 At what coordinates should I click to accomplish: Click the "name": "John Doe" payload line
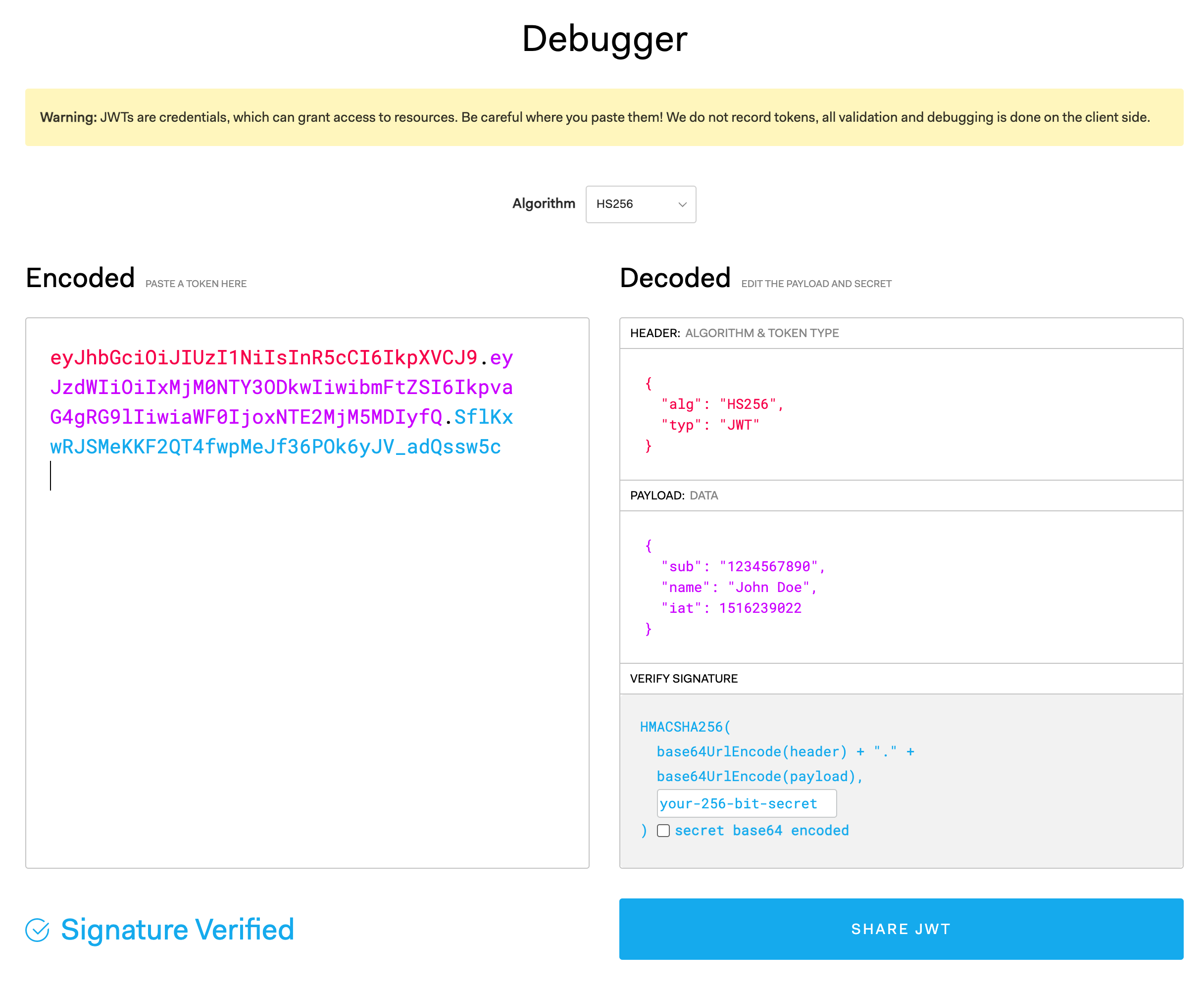click(738, 588)
